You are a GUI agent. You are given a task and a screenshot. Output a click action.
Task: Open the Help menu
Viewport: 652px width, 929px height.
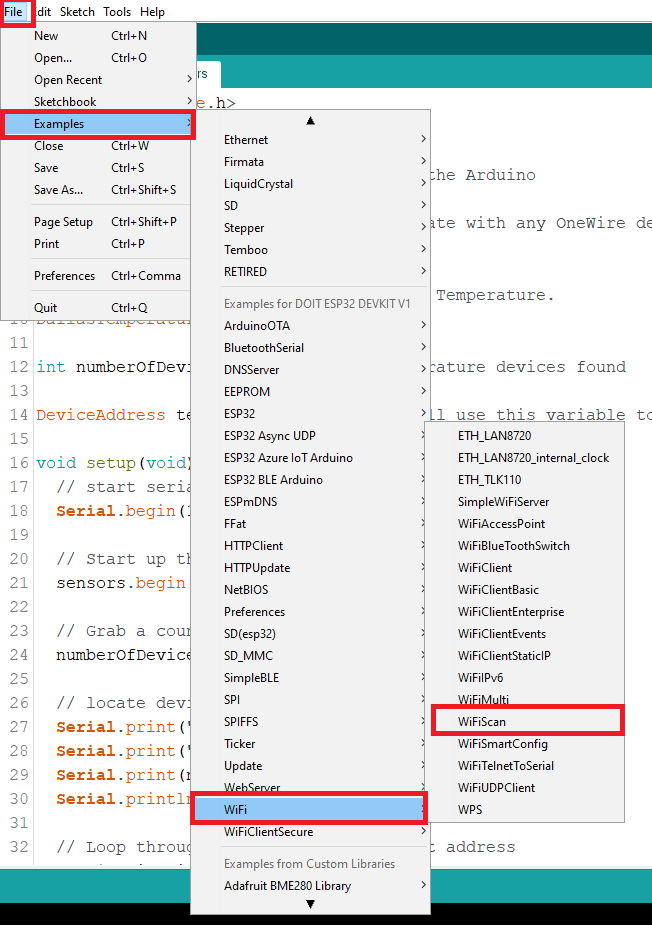[152, 12]
